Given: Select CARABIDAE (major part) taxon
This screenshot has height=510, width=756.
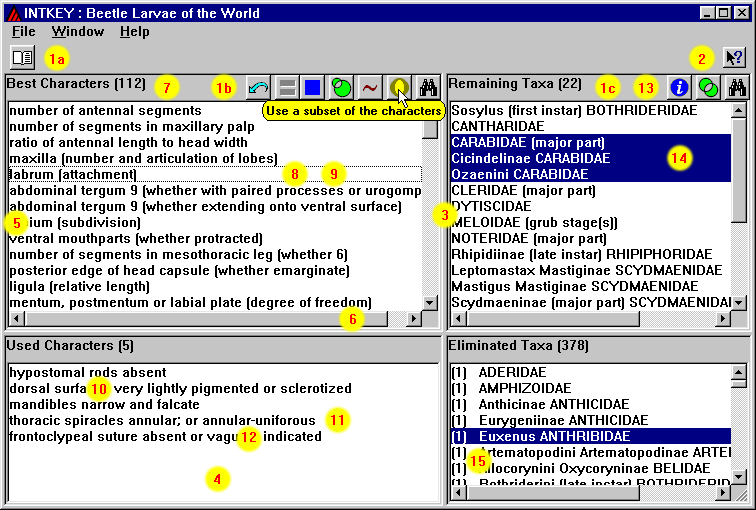Looking at the screenshot, I should [x=591, y=142].
